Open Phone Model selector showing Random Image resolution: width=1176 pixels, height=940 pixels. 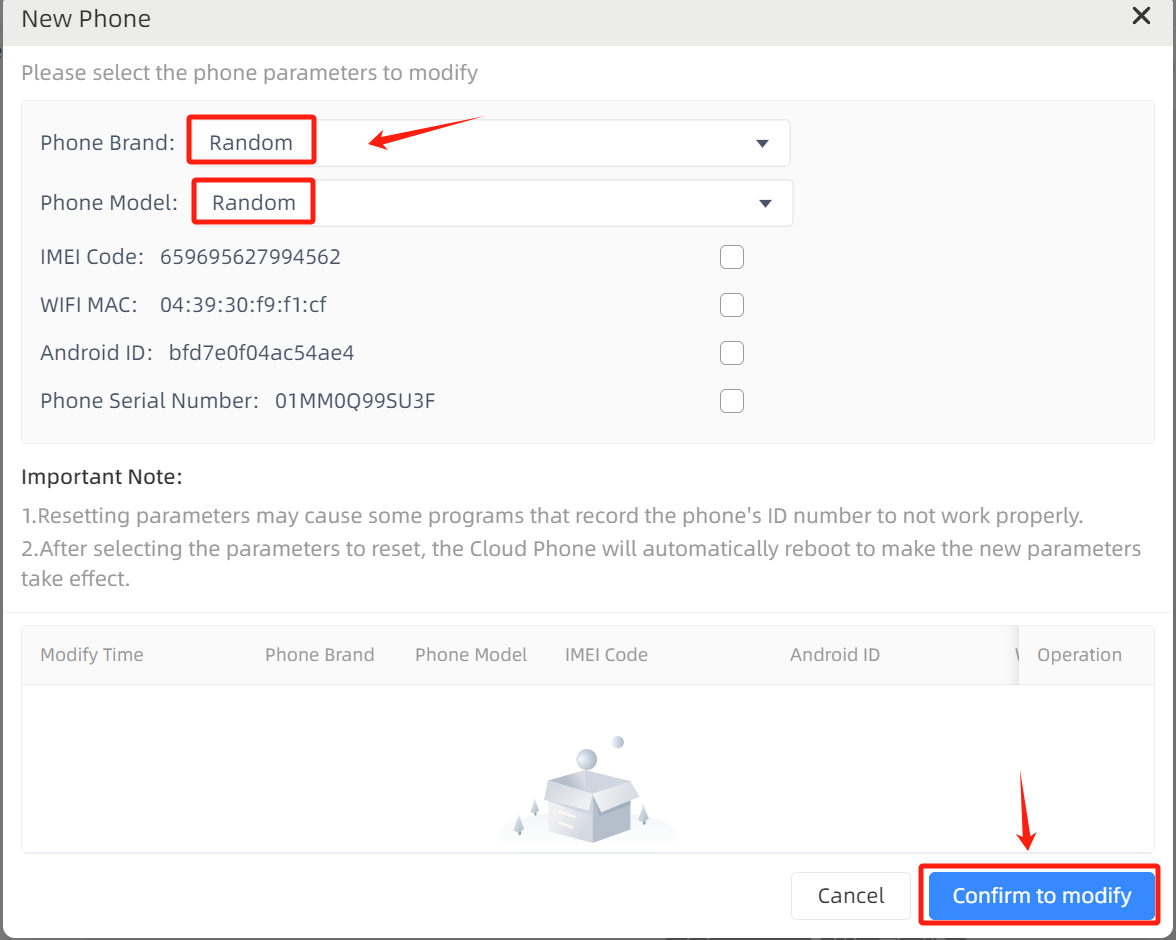tap(490, 203)
